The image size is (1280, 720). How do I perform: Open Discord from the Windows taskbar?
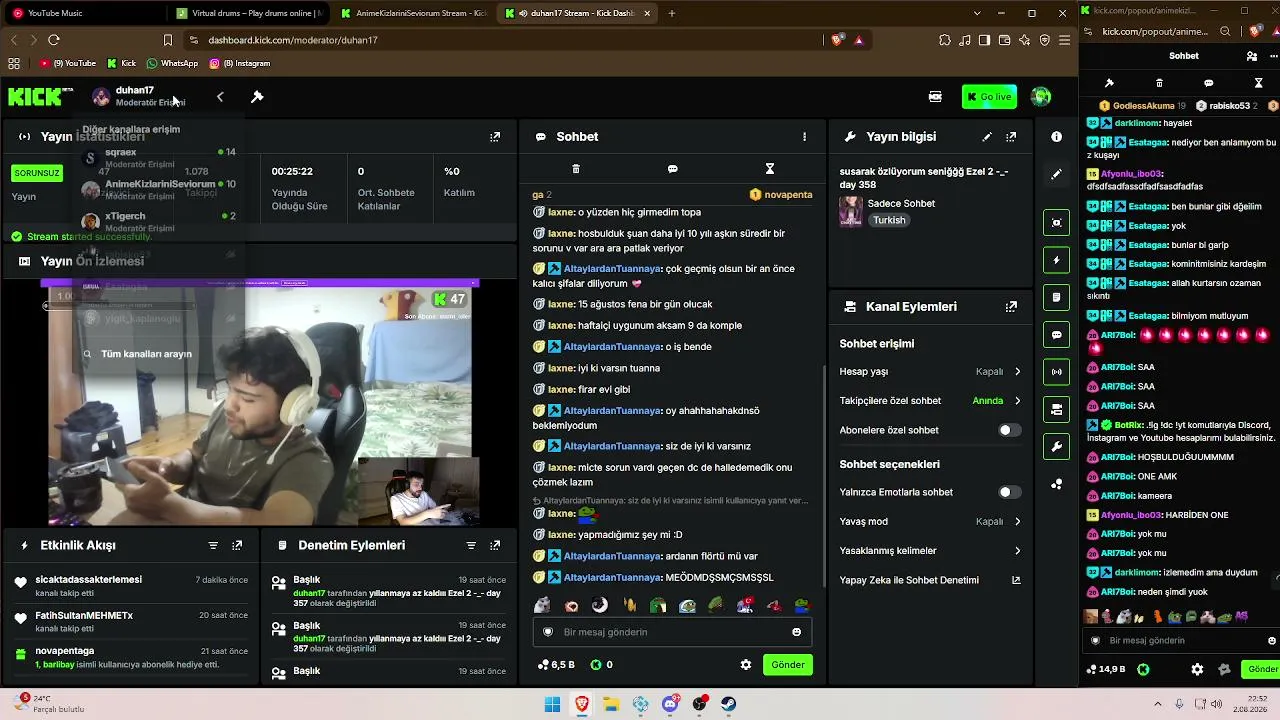pyautogui.click(x=670, y=704)
